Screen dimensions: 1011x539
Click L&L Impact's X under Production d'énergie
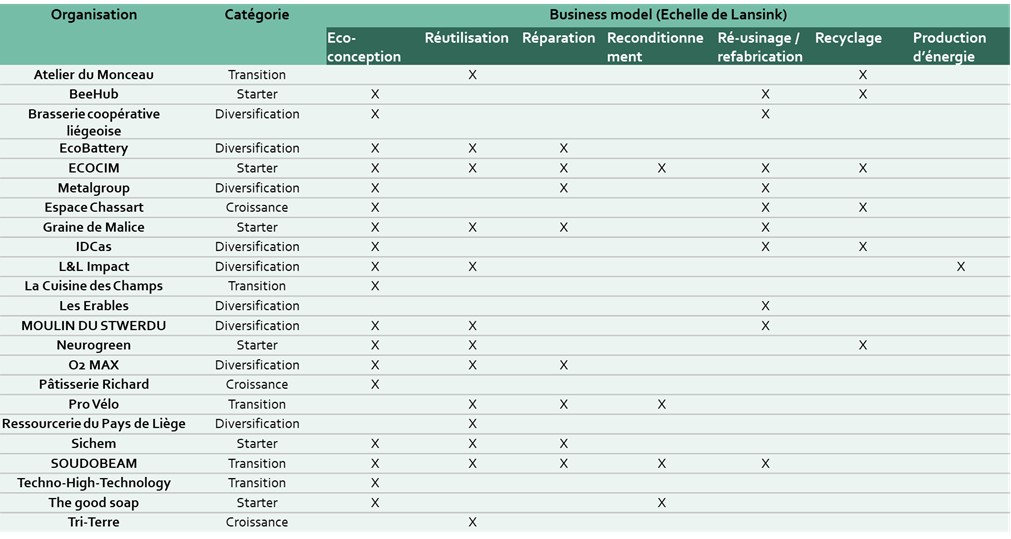pyautogui.click(x=960, y=267)
